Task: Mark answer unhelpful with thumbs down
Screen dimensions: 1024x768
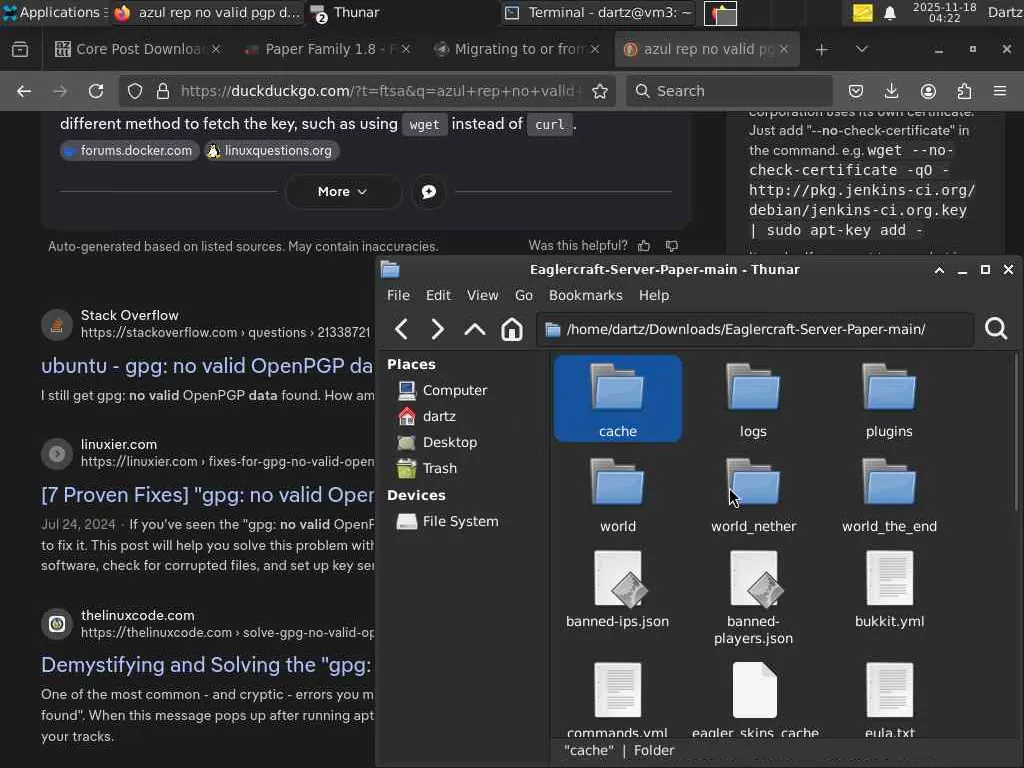Action: (671, 246)
